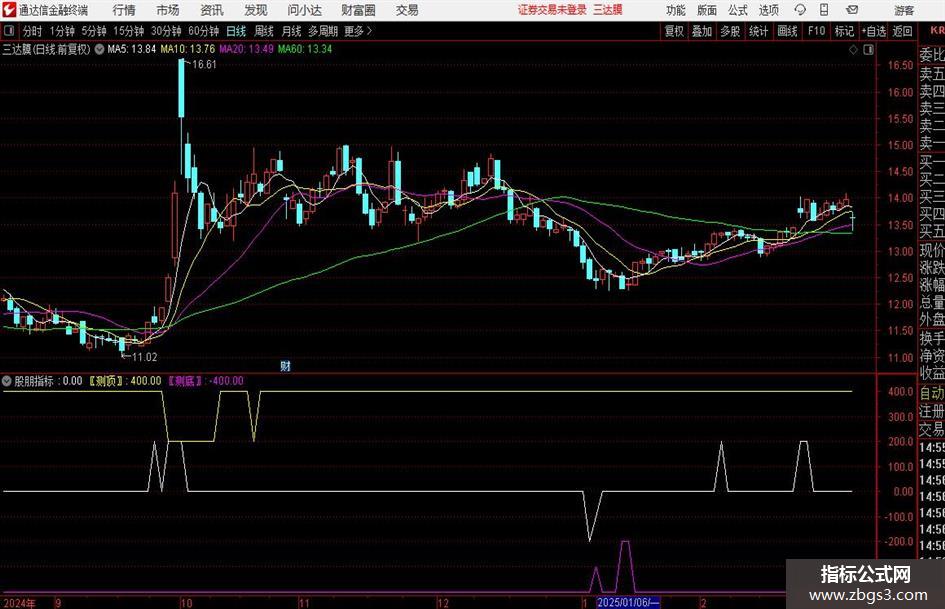Open the 财富圈 menu
The width and height of the screenshot is (945, 609).
tap(358, 10)
